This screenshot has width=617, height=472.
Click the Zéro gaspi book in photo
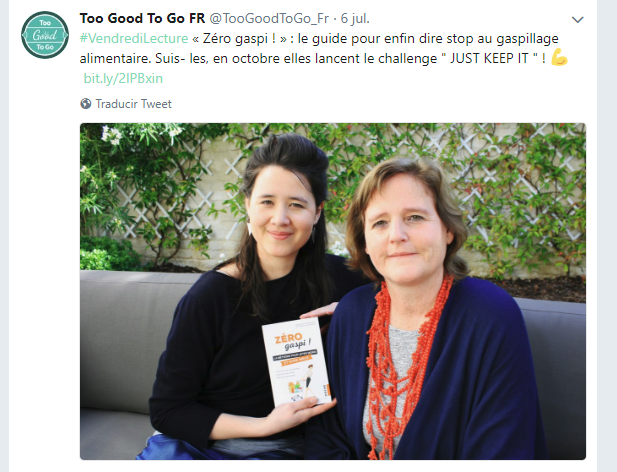click(296, 362)
